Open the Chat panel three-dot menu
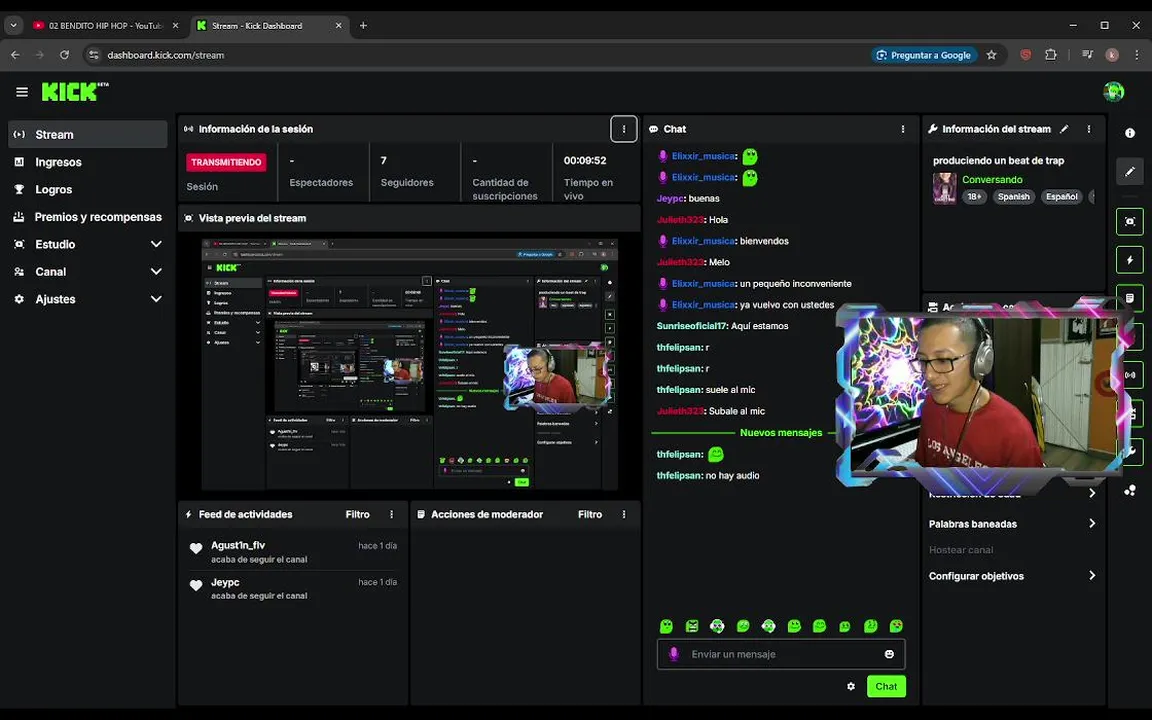Image resolution: width=1152 pixels, height=720 pixels. pyautogui.click(x=903, y=129)
